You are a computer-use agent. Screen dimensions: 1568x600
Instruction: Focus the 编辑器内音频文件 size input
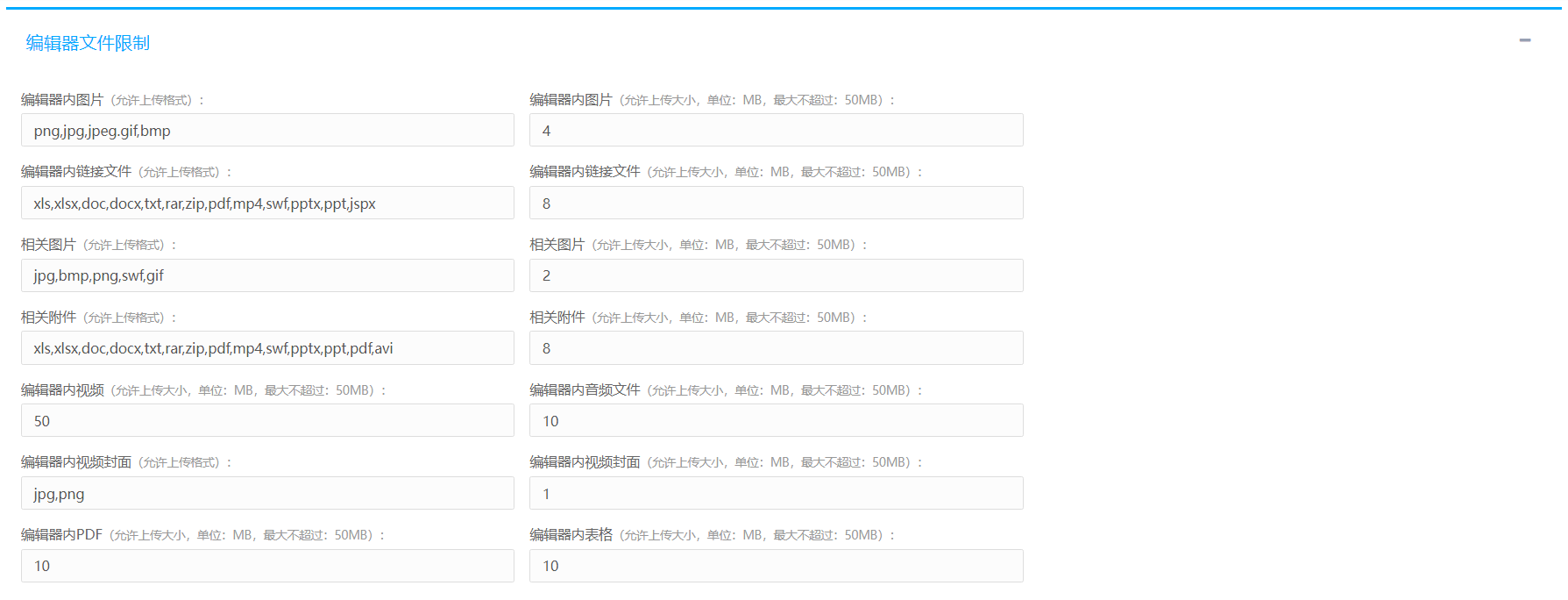pos(776,421)
